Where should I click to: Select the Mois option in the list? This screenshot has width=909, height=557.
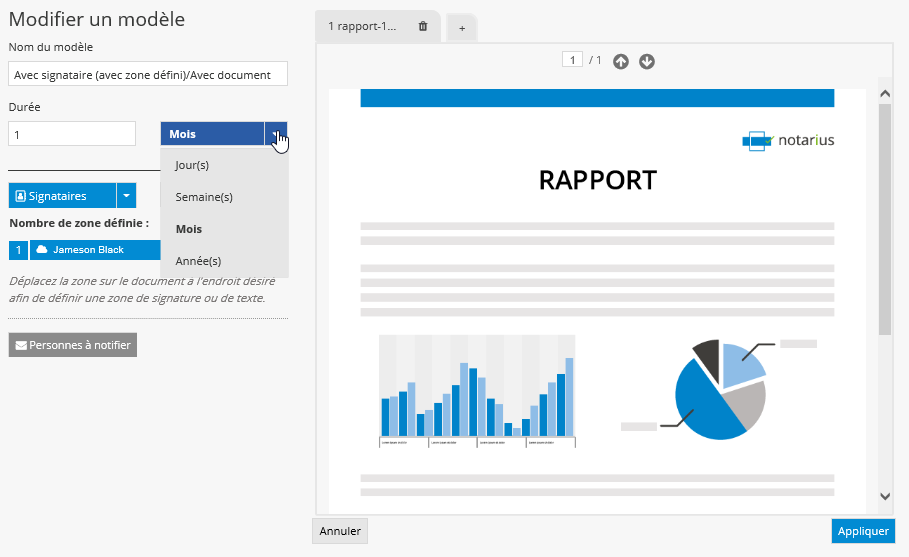pyautogui.click(x=189, y=229)
